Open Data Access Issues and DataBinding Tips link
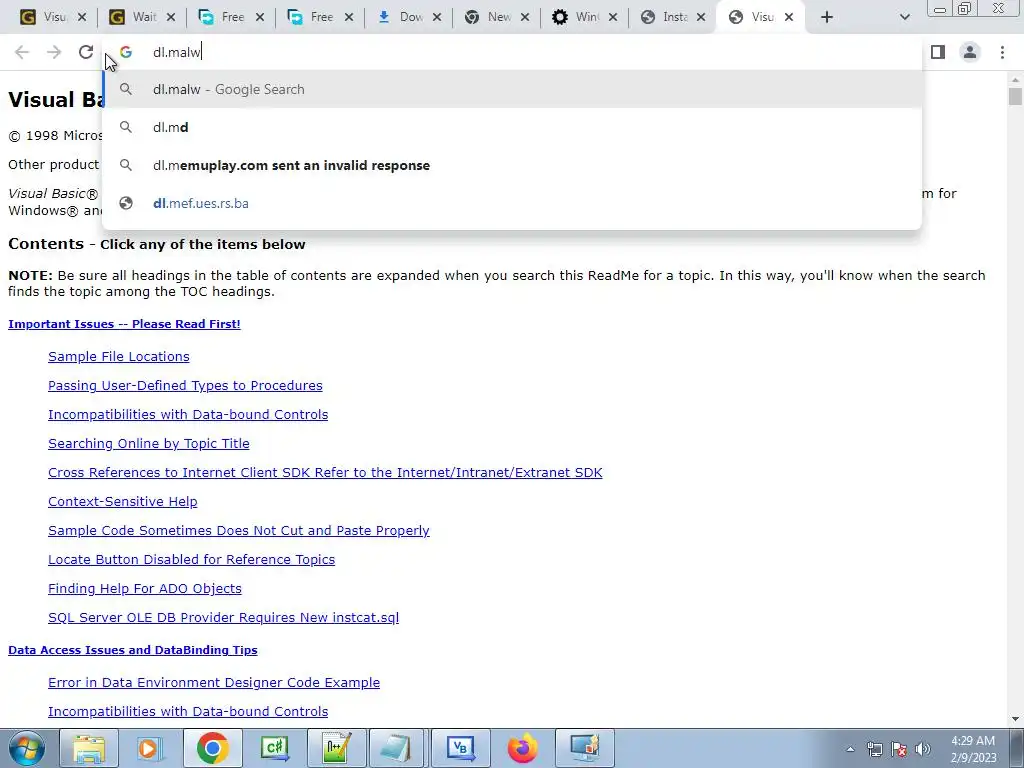Screen dimensions: 1024x768 [133, 650]
